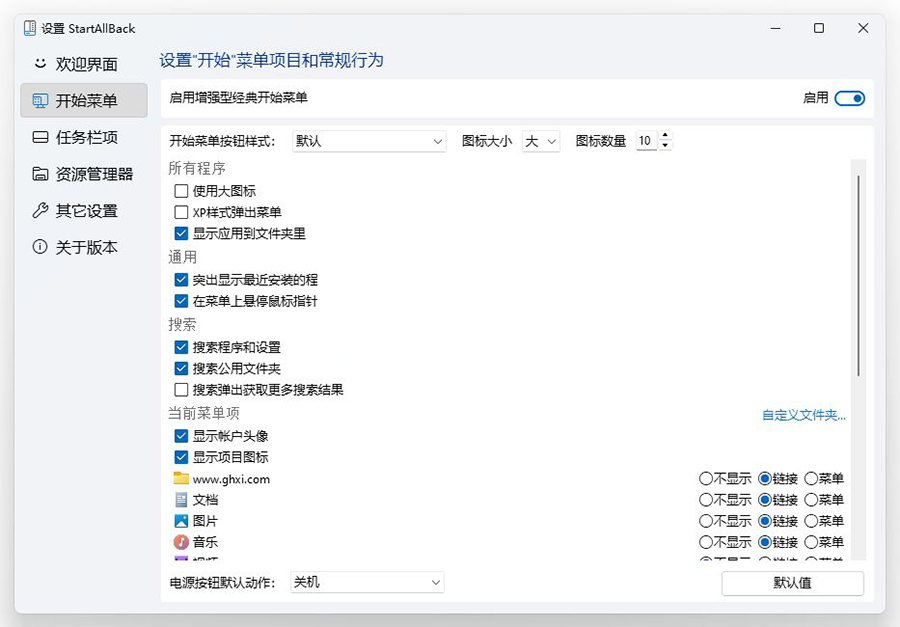Click the 默认值 button

[x=792, y=583]
